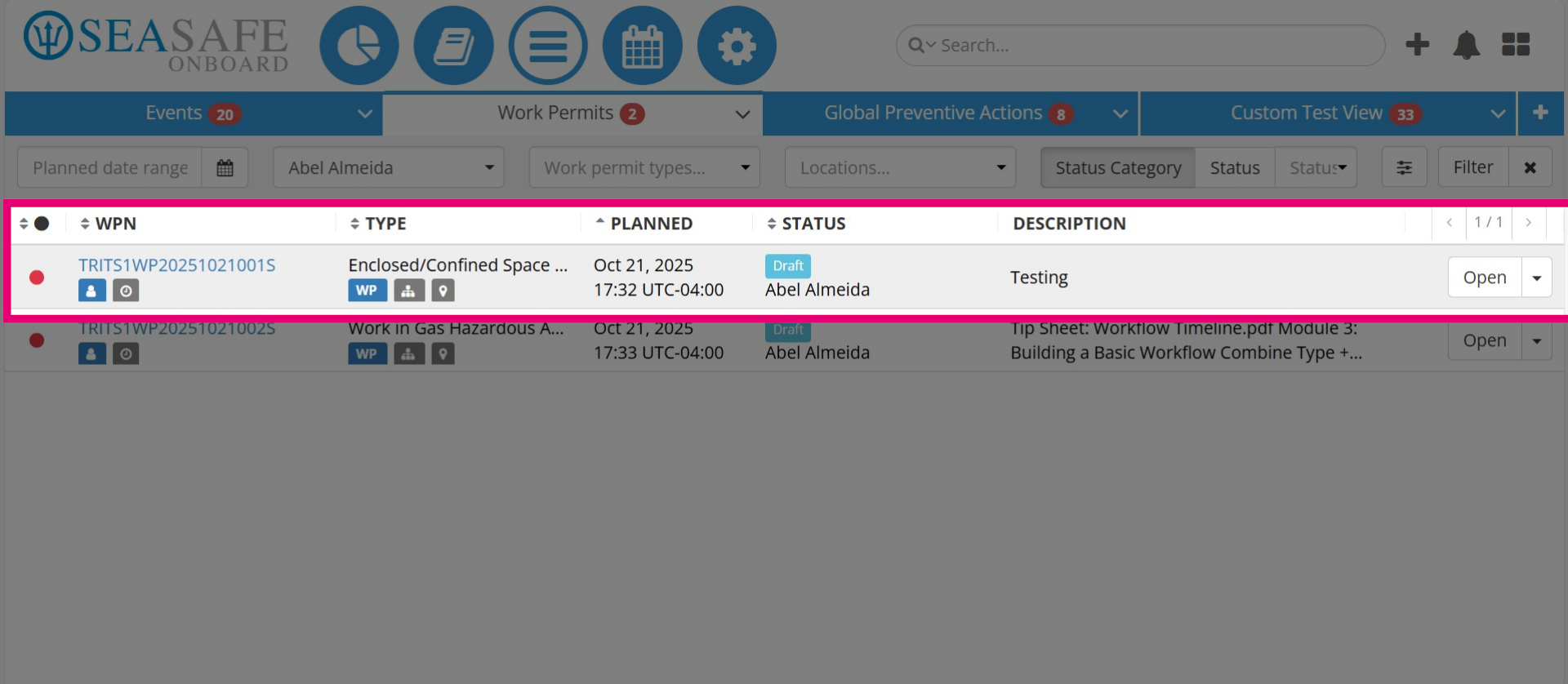The width and height of the screenshot is (1568, 684).
Task: Open permit link TRITS1WP20251021001S
Action: [x=177, y=265]
